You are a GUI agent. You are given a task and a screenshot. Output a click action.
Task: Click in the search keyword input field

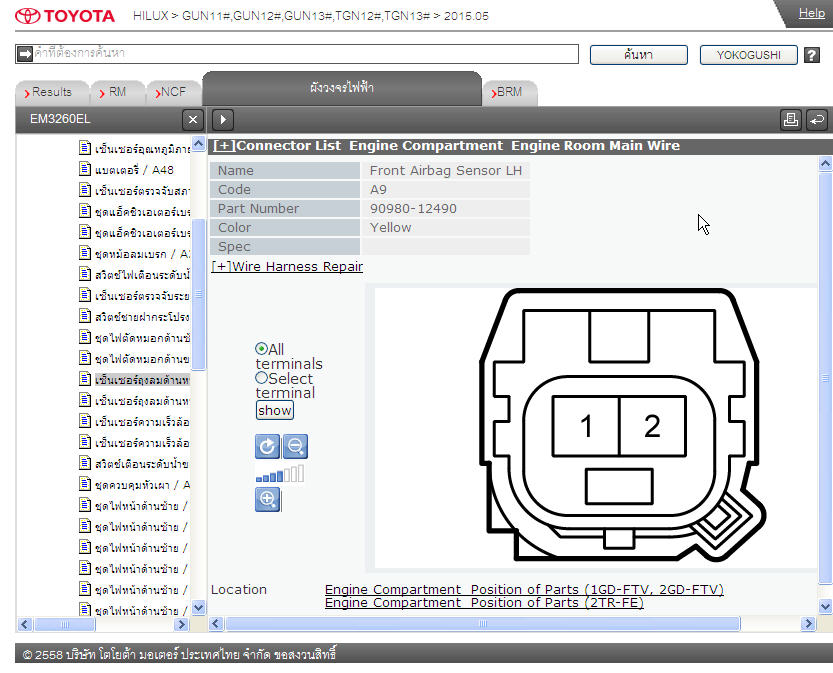[x=305, y=54]
